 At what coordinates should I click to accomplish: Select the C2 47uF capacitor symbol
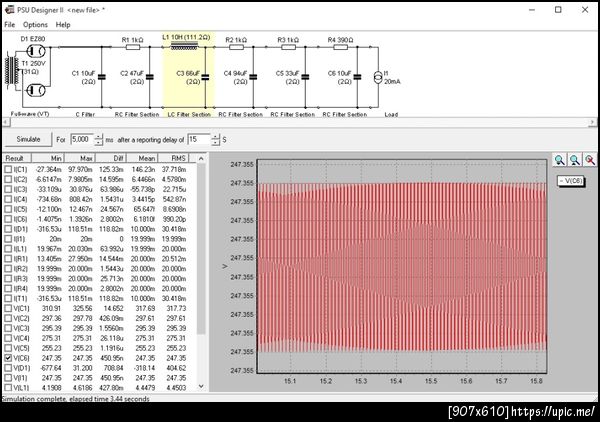tap(150, 77)
